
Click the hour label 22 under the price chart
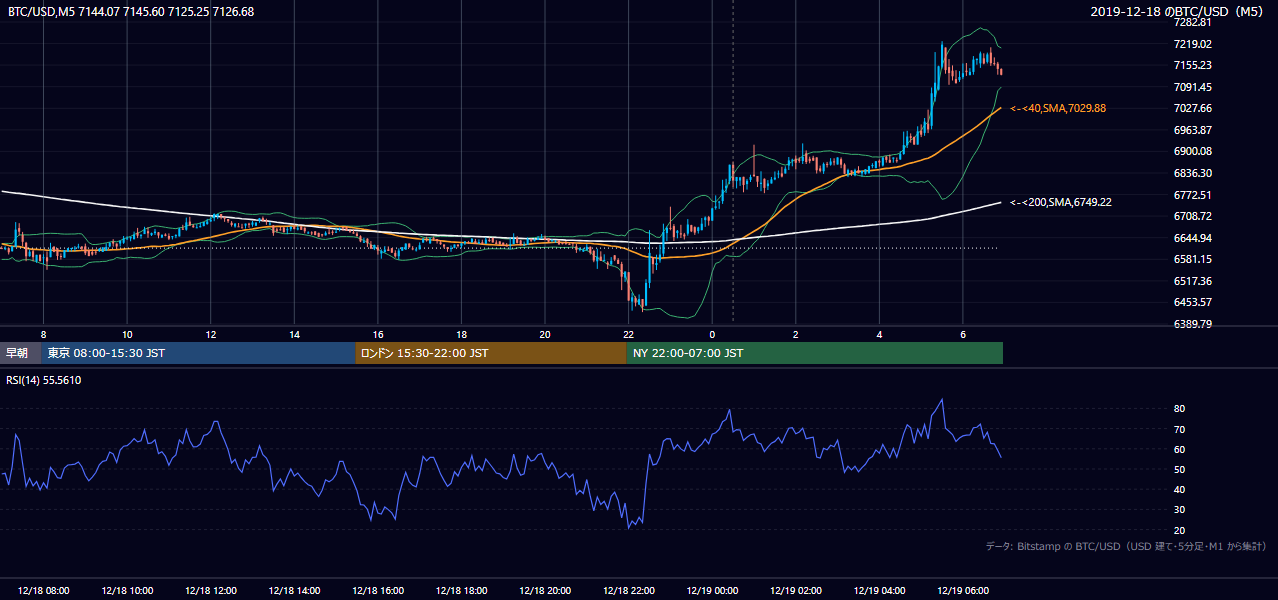(628, 334)
